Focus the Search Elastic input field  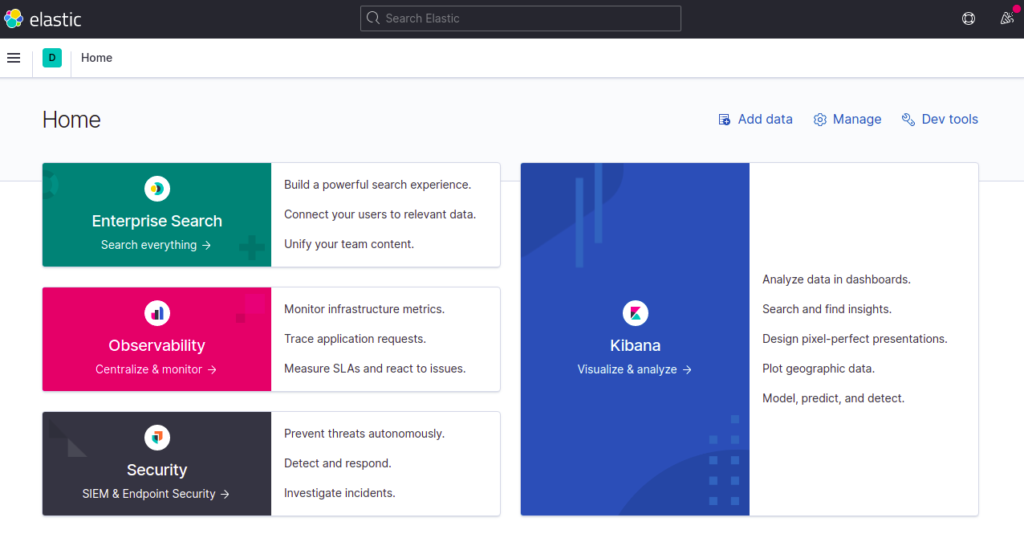coord(520,18)
